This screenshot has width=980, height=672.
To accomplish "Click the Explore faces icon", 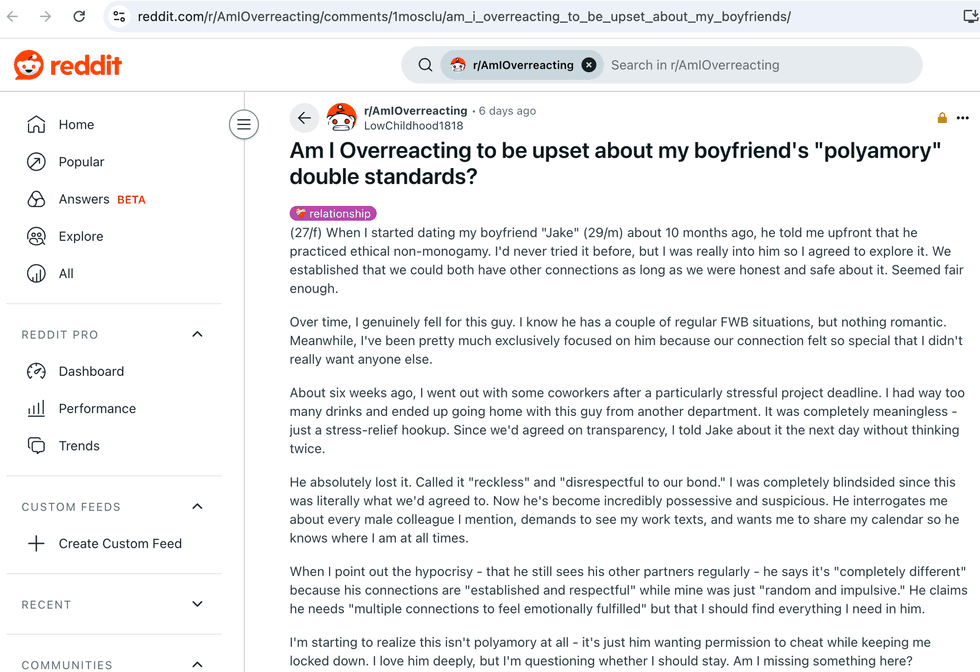I will tap(36, 236).
